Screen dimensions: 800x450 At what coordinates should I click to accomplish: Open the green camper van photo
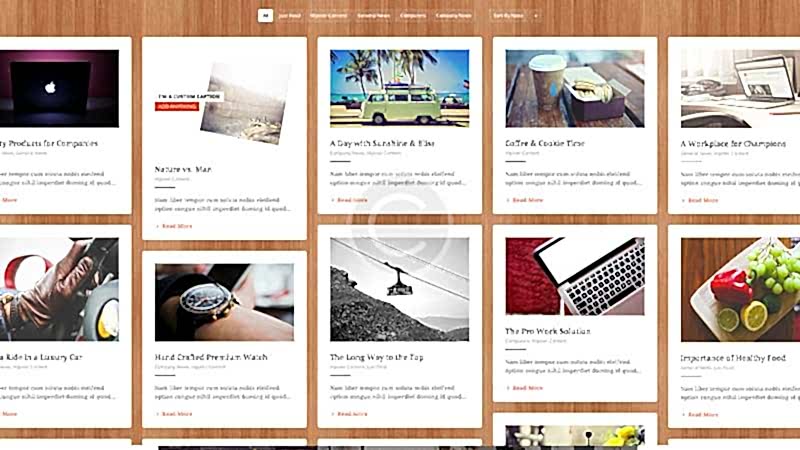point(399,88)
